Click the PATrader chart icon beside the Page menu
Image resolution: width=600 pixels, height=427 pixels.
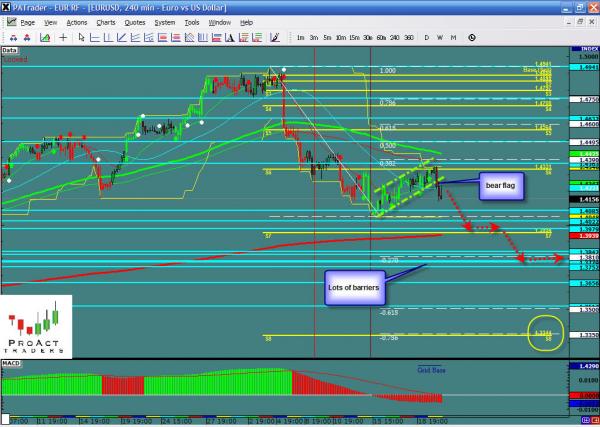click(9, 21)
